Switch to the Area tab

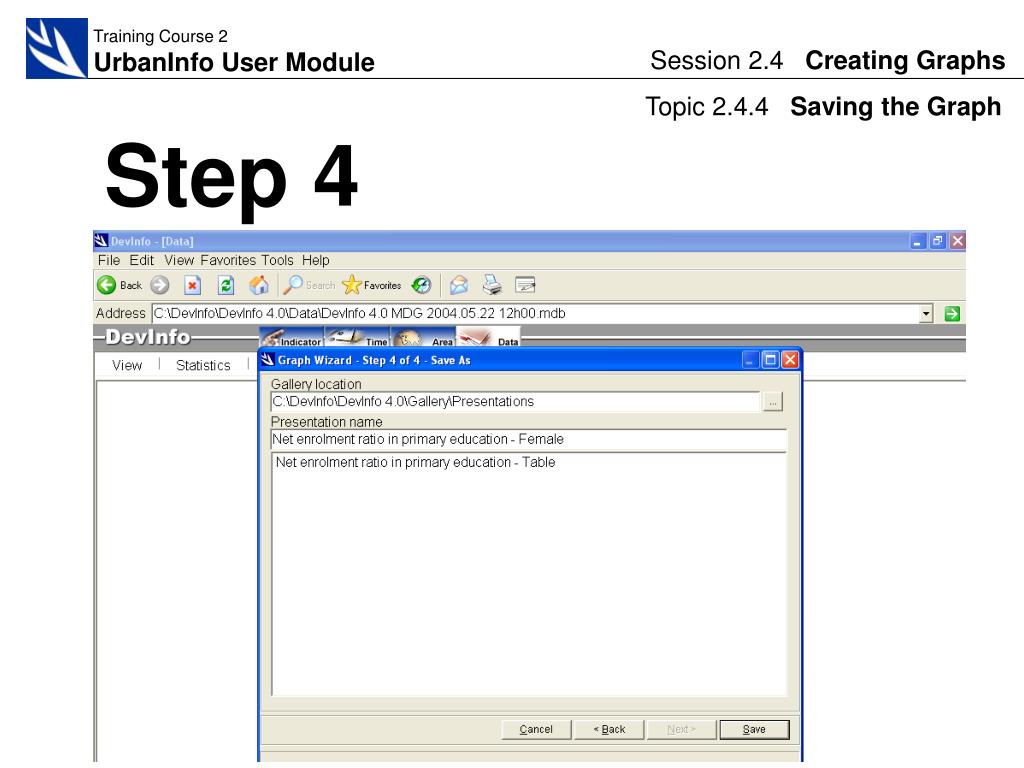point(423,338)
